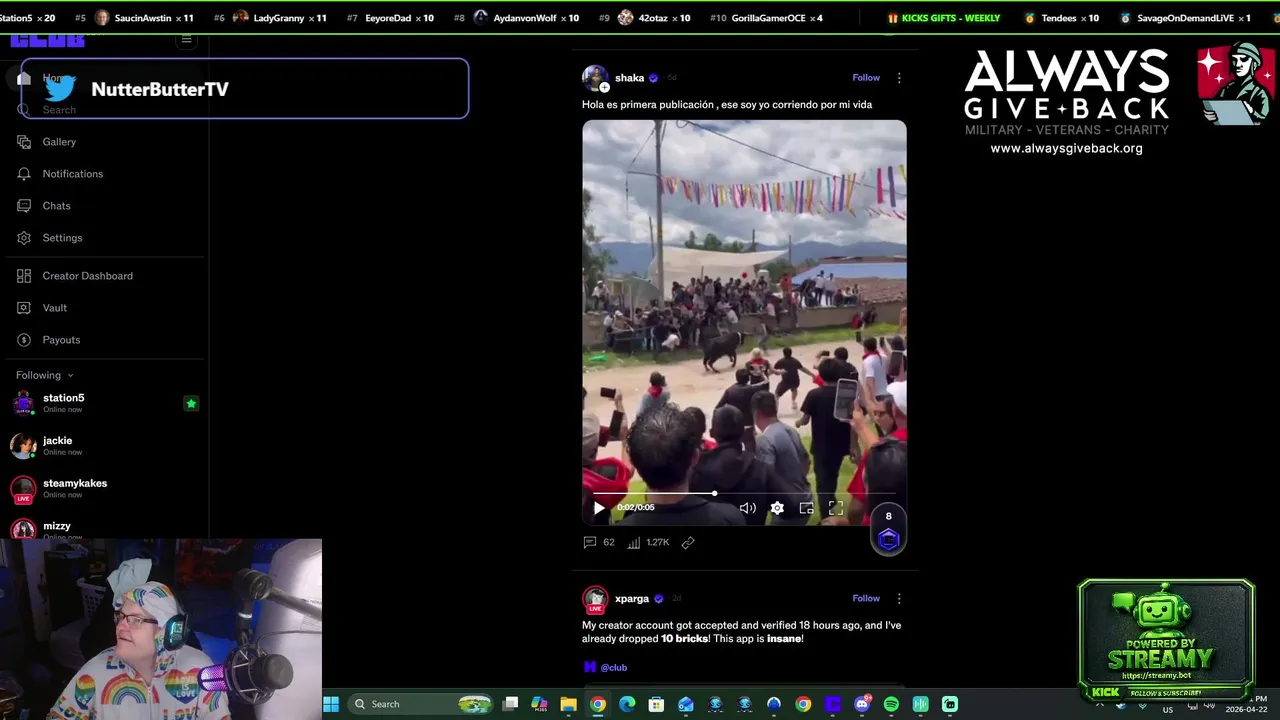1280x720 pixels.
Task: Mute the video volume
Action: pos(747,508)
